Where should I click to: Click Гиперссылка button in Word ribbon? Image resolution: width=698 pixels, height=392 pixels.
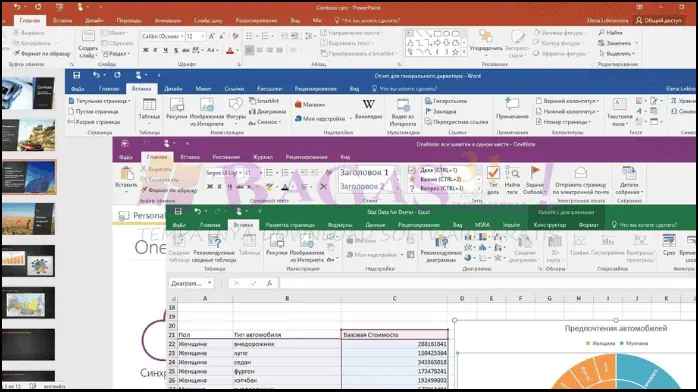[x=446, y=101]
